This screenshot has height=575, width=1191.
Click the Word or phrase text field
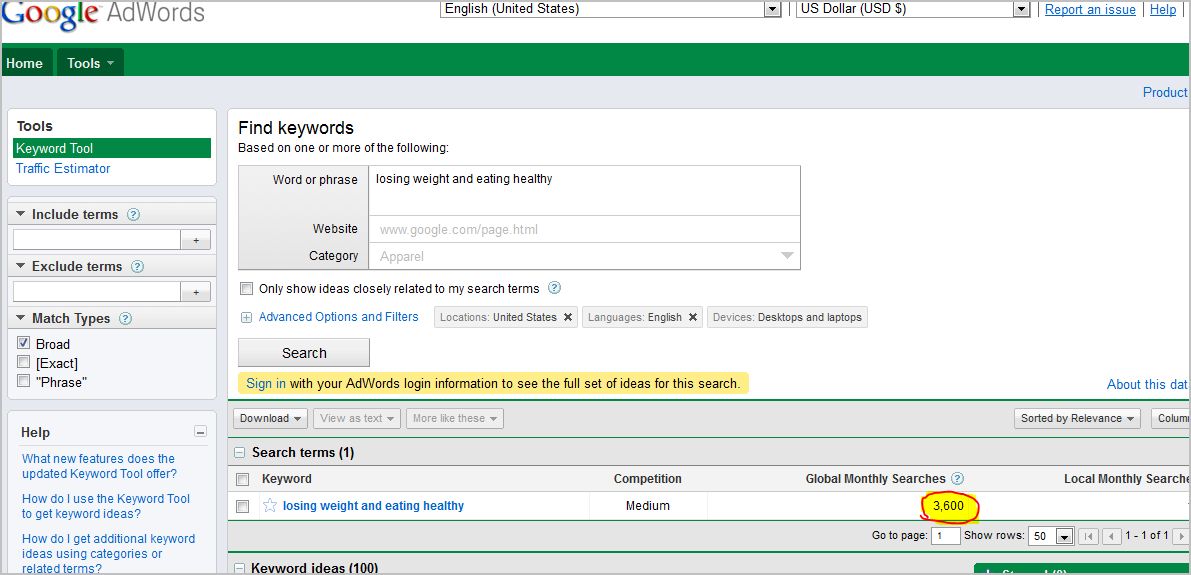[584, 190]
